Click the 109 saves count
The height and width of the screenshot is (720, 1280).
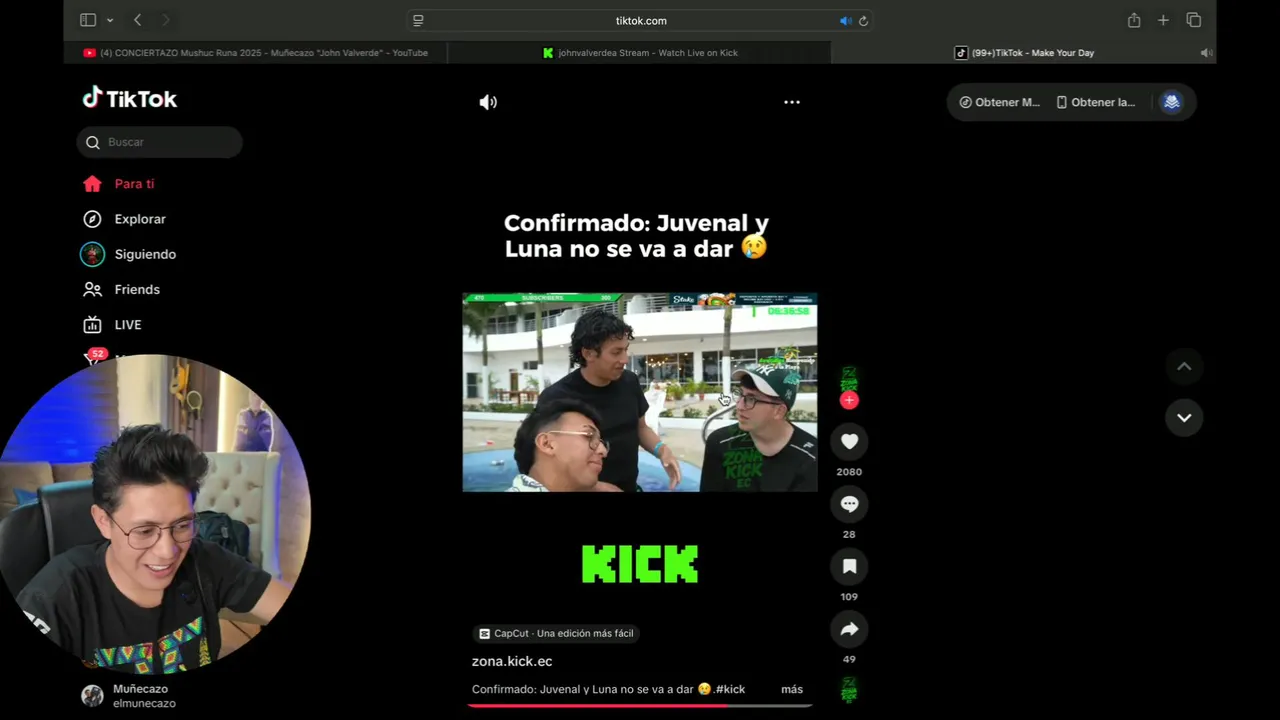click(x=849, y=597)
